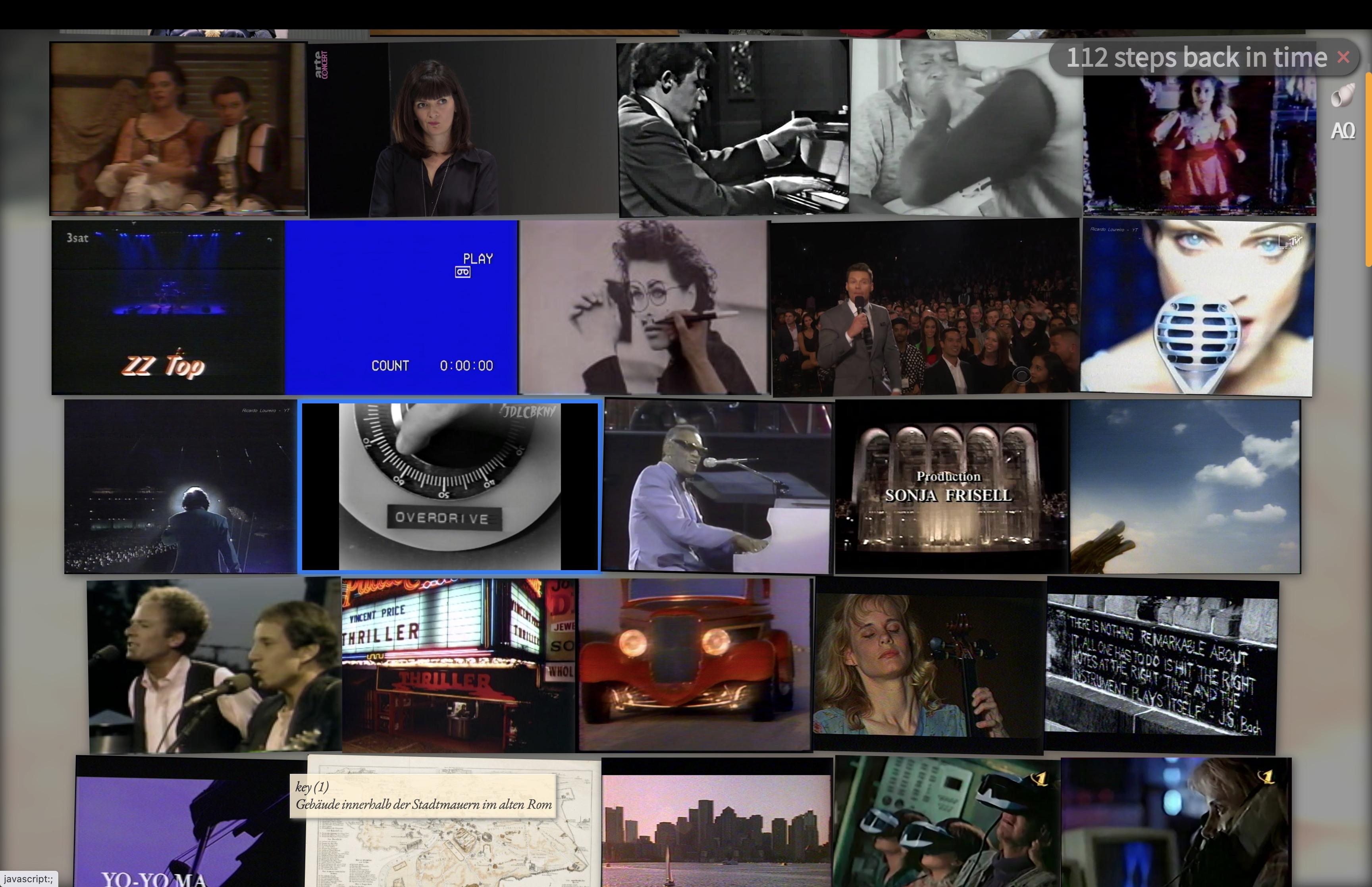The image size is (1372, 887).
Task: Select the city skyline at dusk thumbnail
Action: tap(717, 823)
